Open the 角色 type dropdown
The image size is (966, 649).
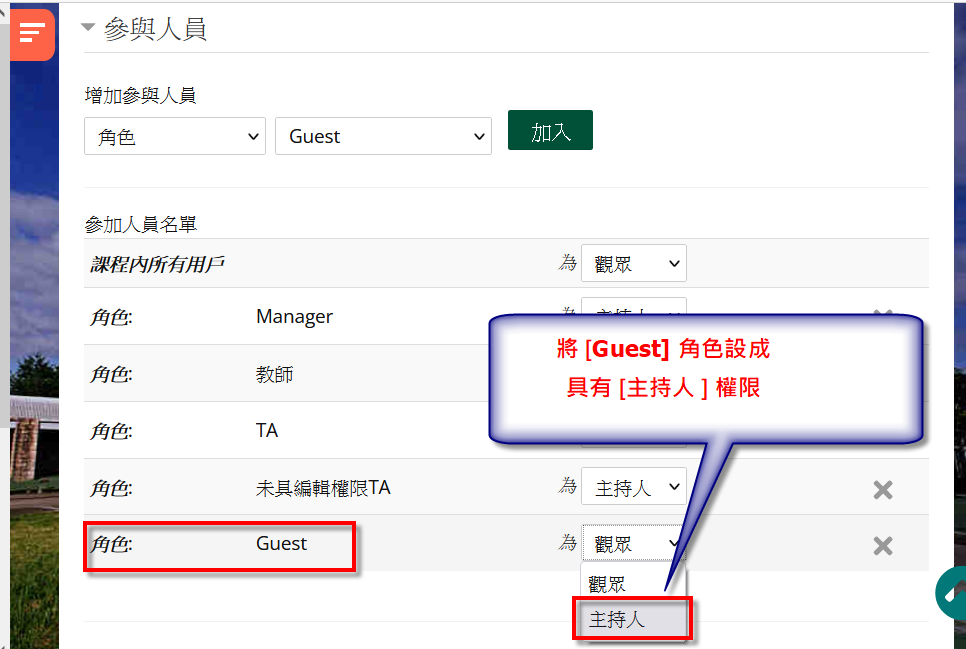tap(174, 137)
